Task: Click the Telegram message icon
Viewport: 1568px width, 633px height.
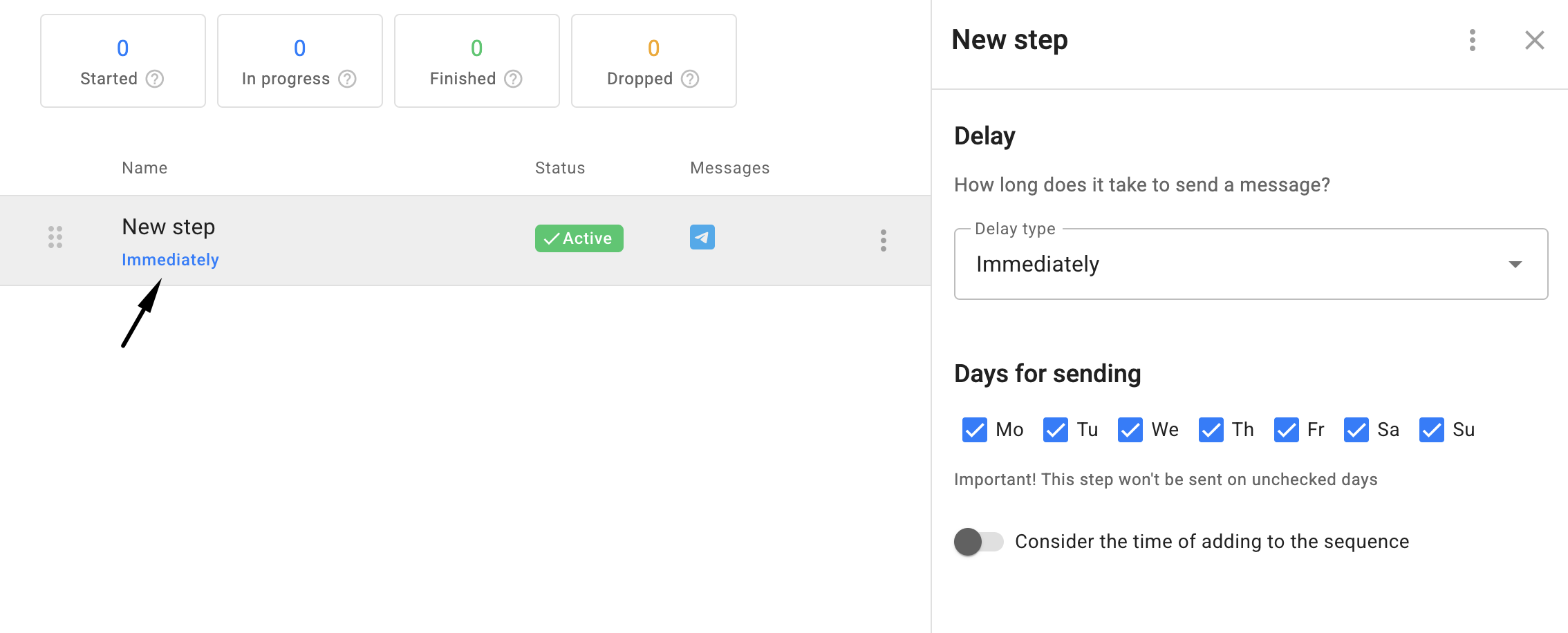Action: tap(702, 237)
